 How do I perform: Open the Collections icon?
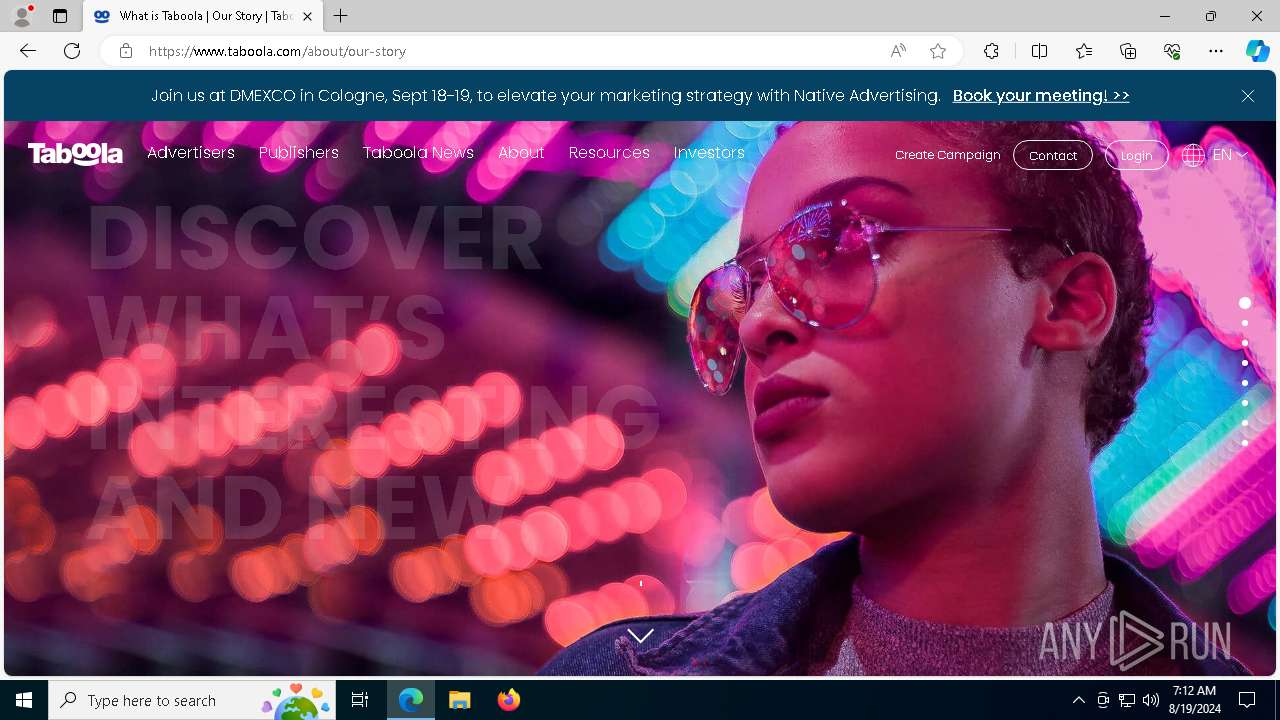1128,51
